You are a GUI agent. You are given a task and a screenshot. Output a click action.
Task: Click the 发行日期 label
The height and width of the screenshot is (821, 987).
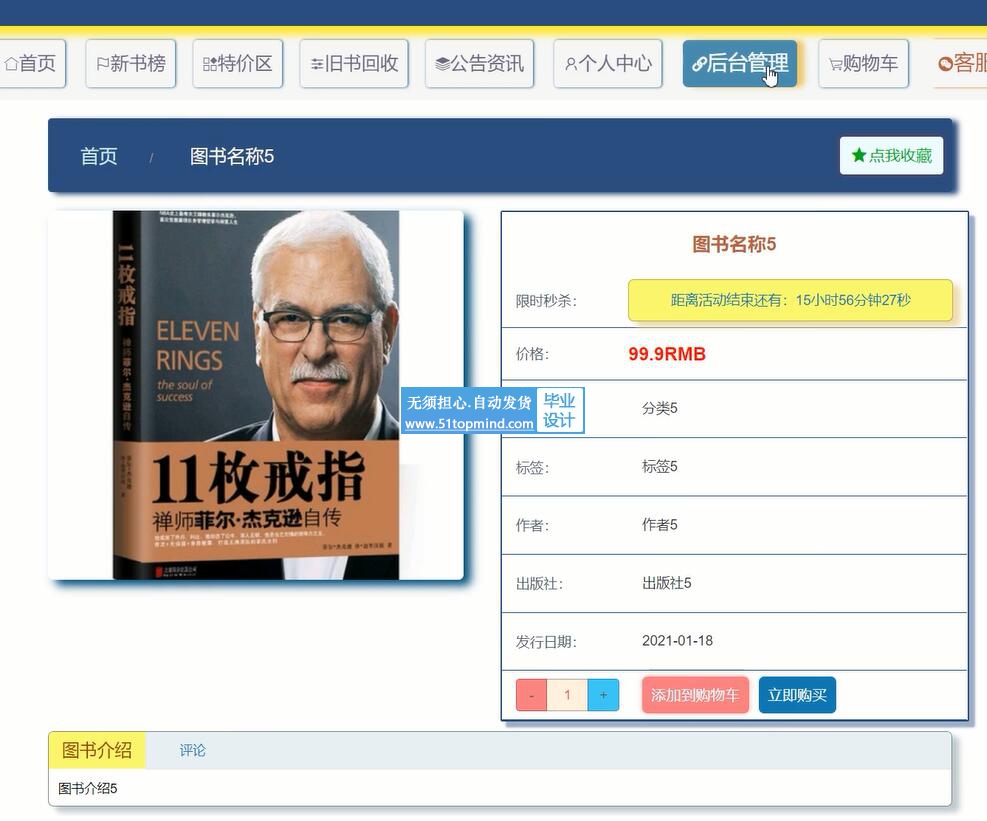(x=546, y=642)
